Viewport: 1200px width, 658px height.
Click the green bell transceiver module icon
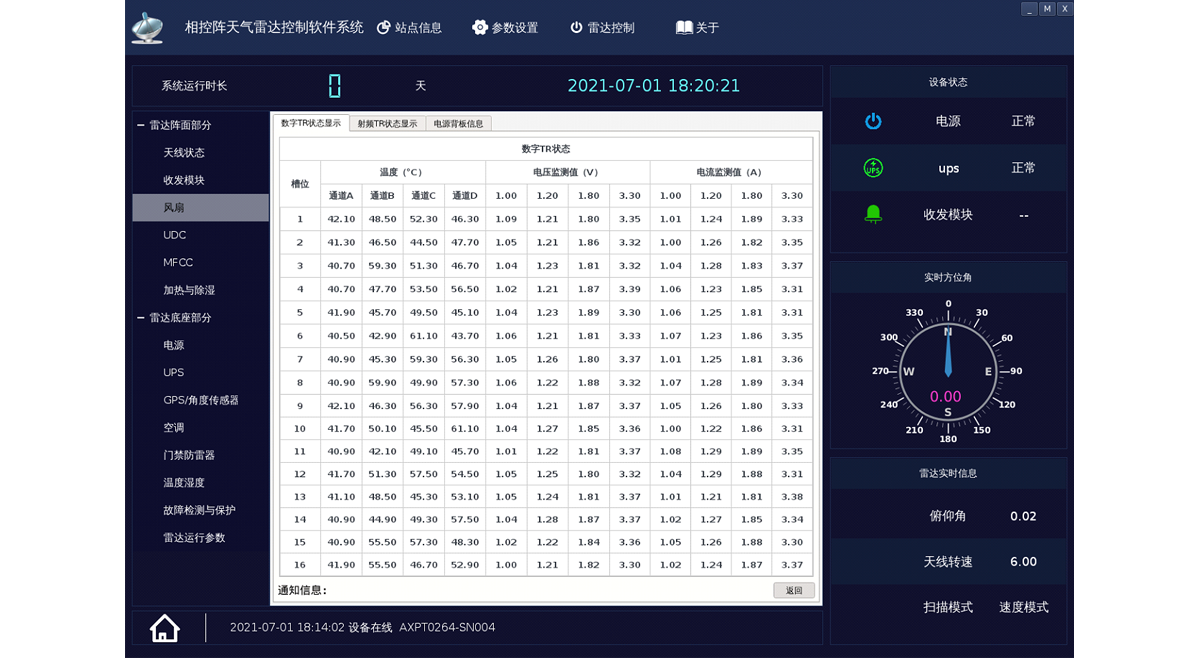pos(873,214)
